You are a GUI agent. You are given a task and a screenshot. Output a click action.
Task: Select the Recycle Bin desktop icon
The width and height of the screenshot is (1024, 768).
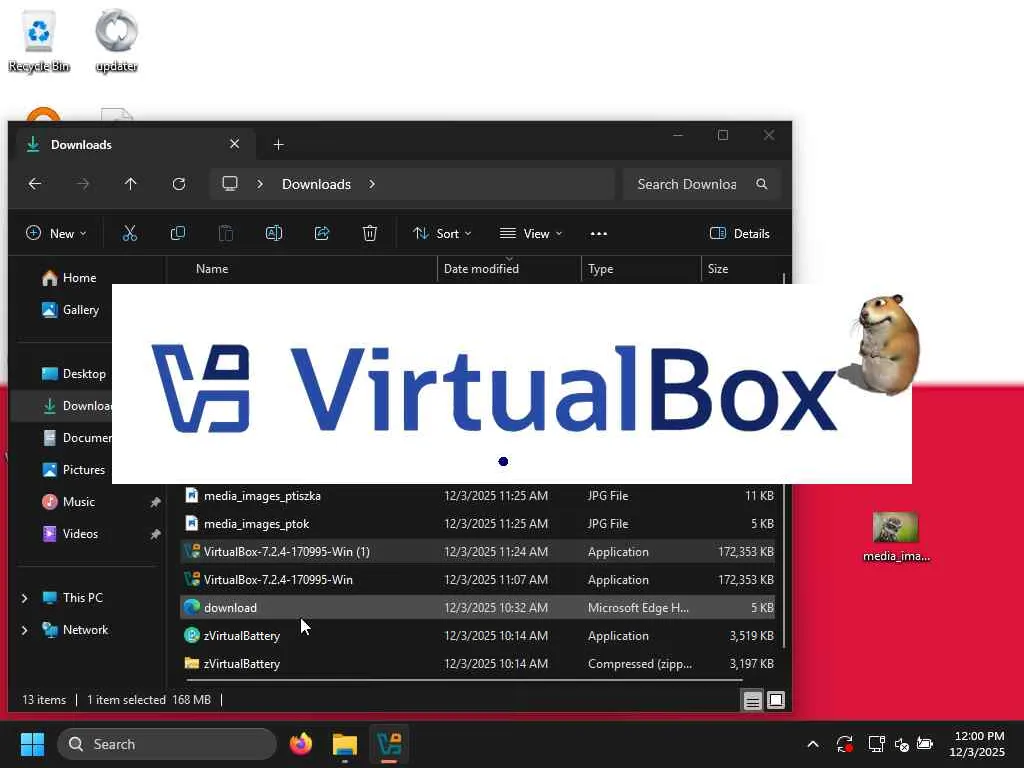point(39,40)
